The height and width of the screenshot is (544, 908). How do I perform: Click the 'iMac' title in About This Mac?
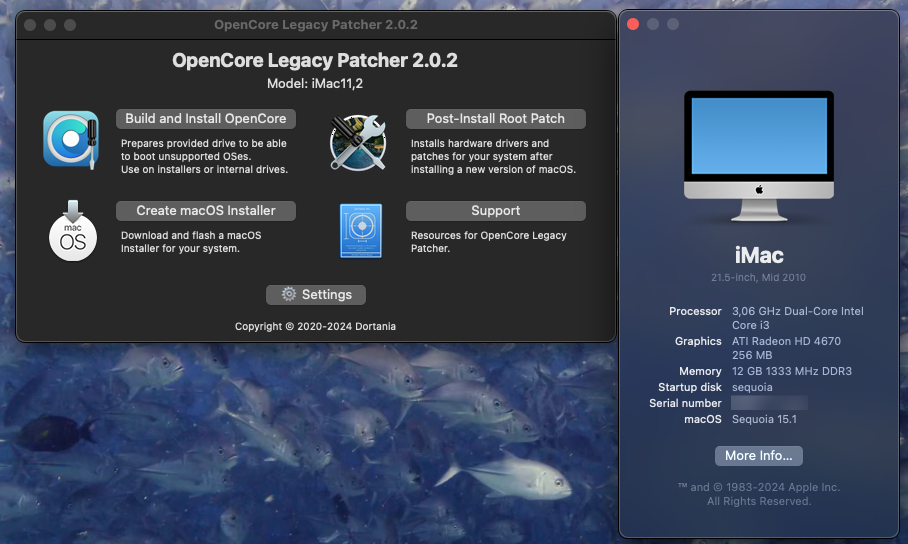759,255
